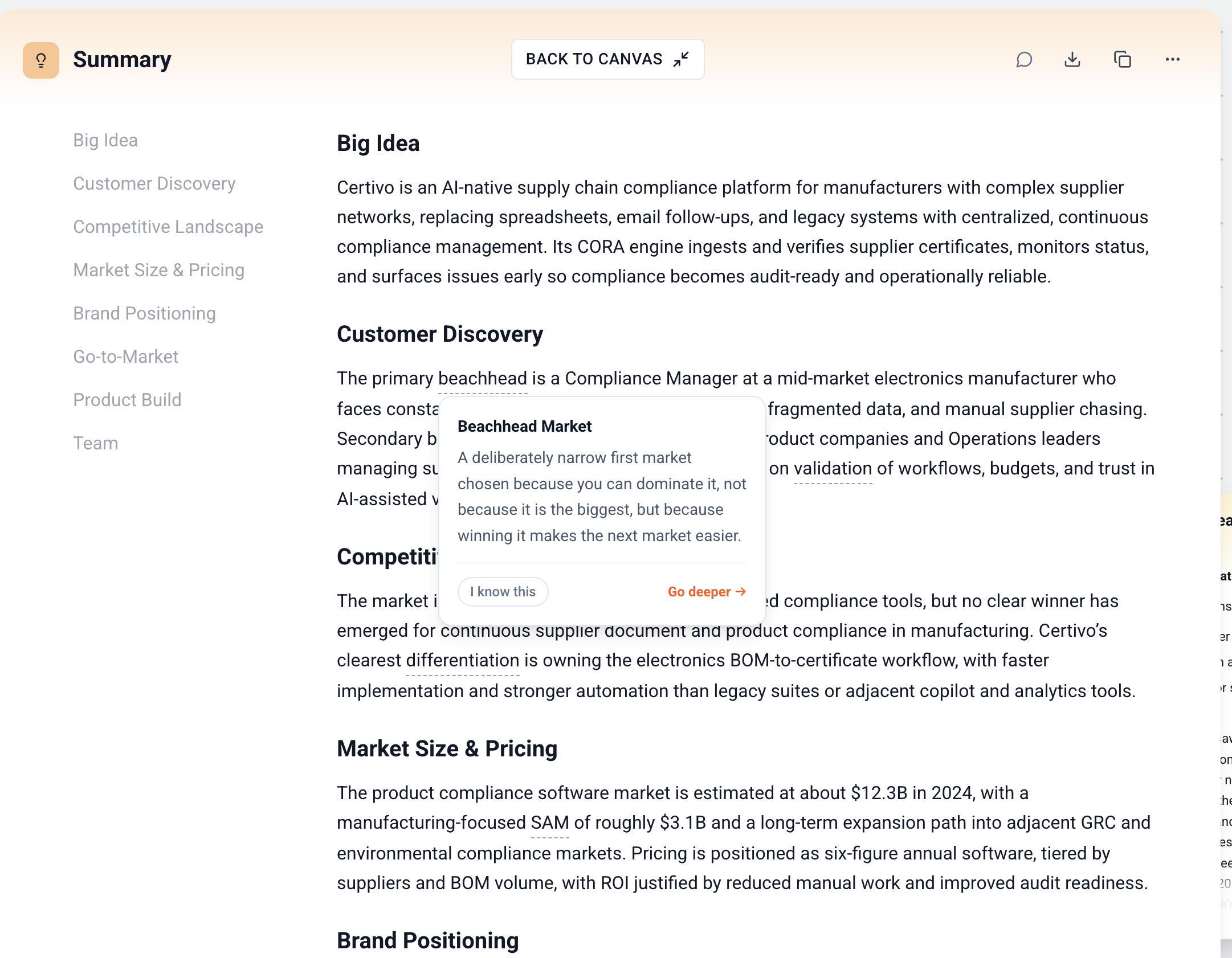
Task: Click the underlined term beachhead
Action: tap(483, 379)
